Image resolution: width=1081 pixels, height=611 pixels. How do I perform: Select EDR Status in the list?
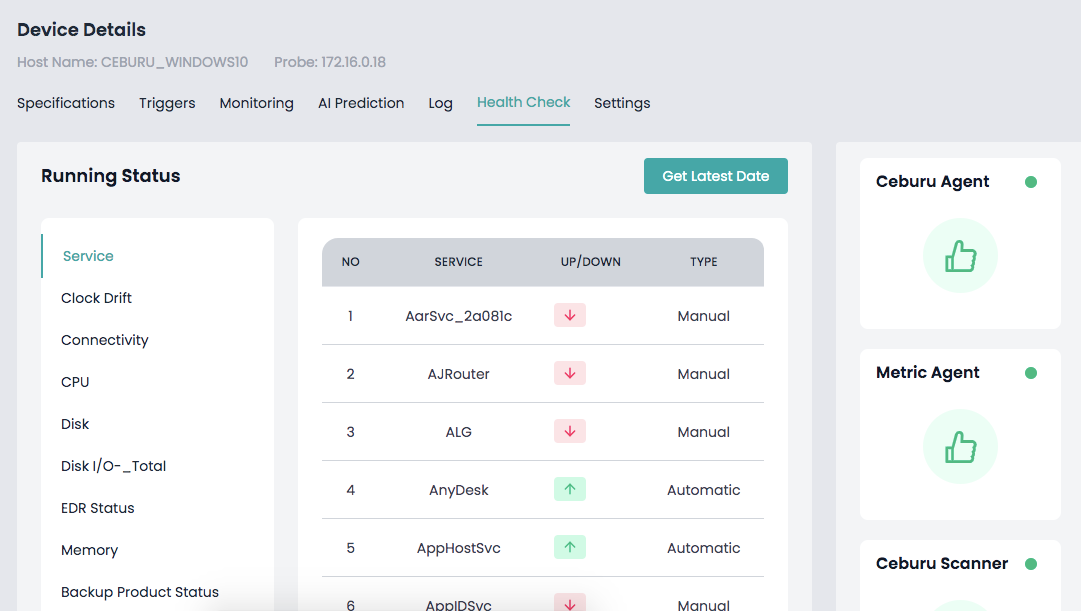pyautogui.click(x=97, y=508)
